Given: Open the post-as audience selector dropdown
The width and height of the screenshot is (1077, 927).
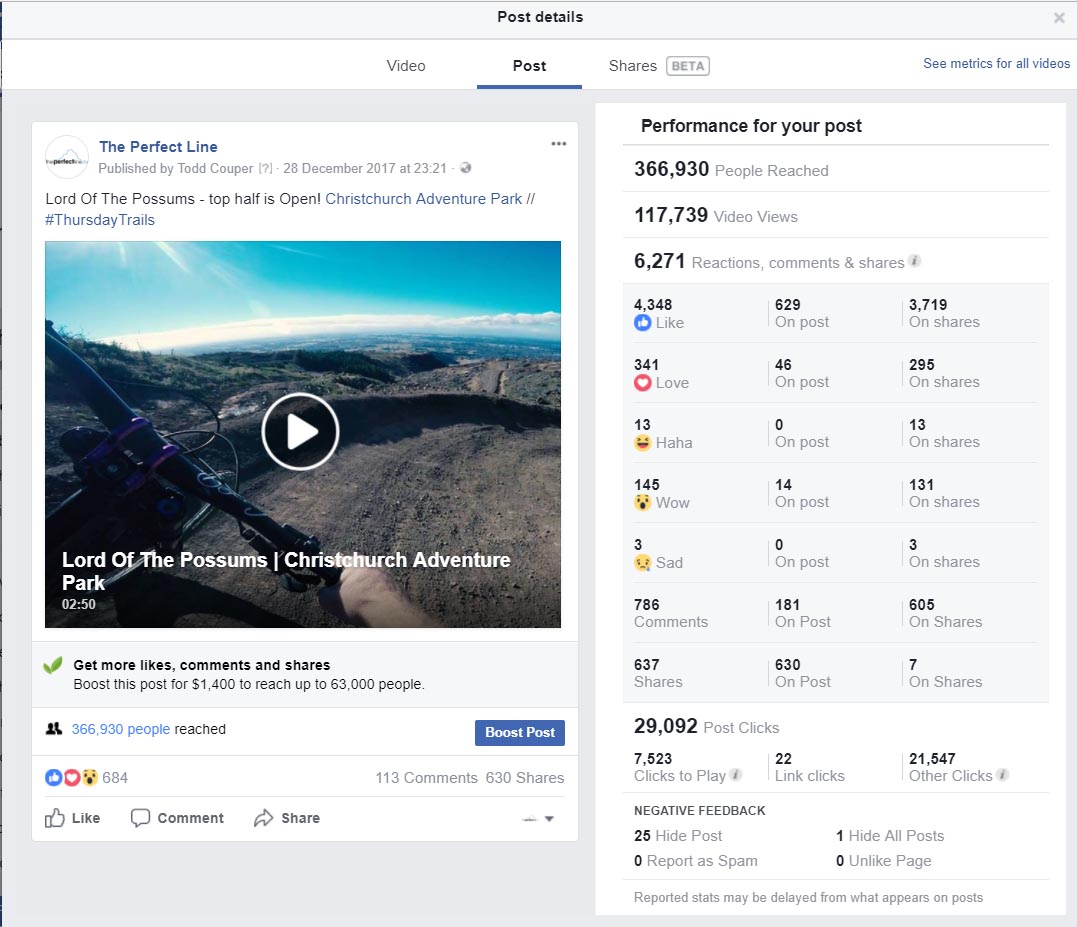Looking at the screenshot, I should pos(539,819).
